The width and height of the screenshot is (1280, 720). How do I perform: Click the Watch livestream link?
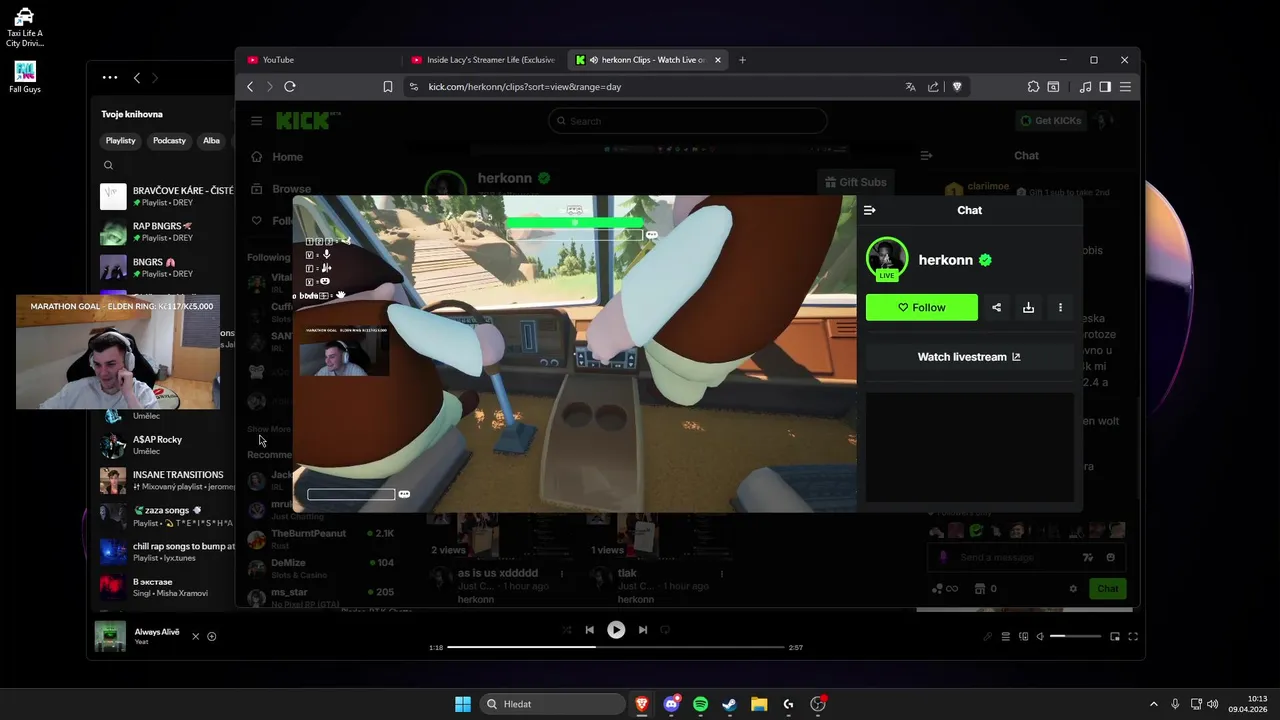(969, 357)
